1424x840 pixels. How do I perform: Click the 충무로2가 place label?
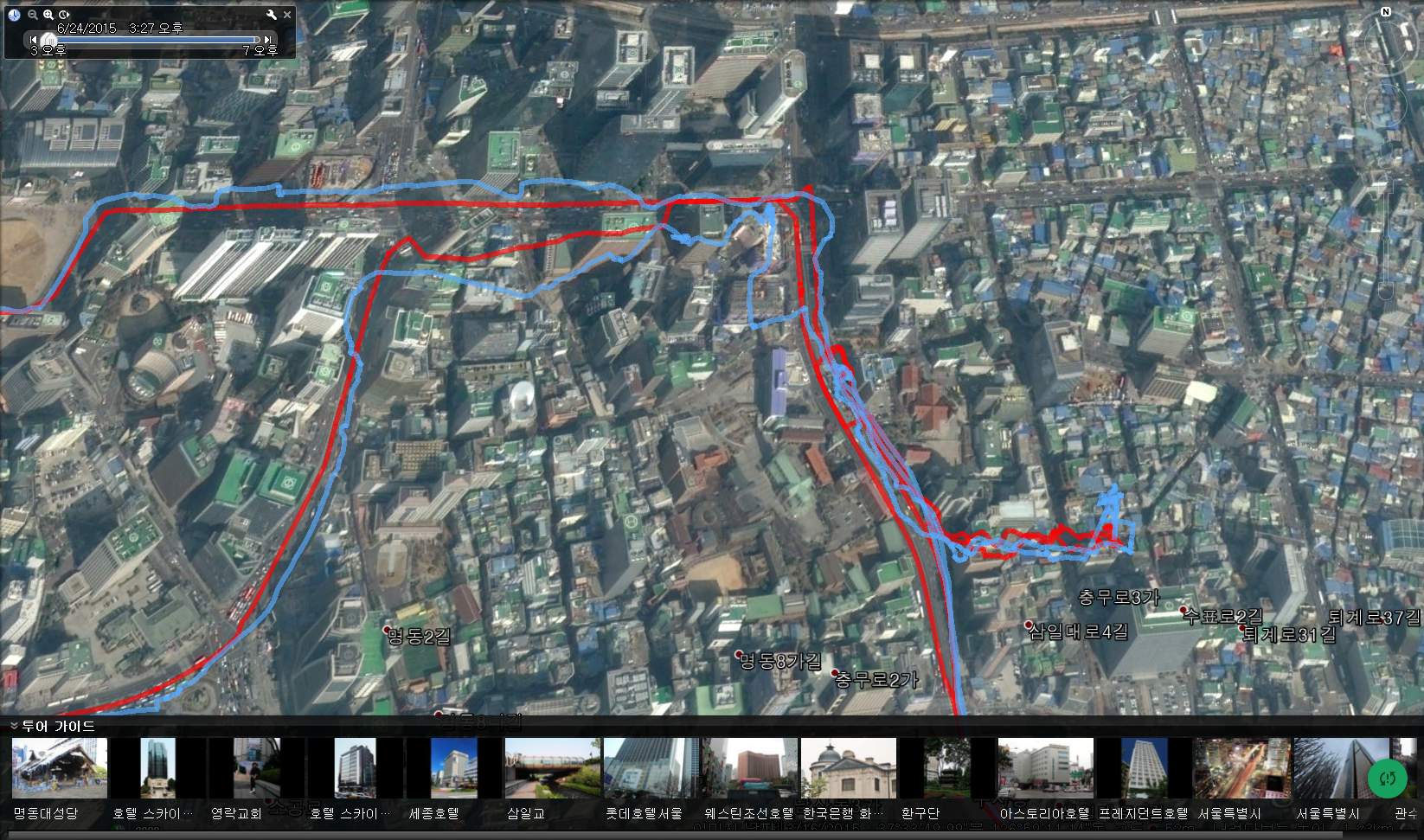tap(876, 680)
